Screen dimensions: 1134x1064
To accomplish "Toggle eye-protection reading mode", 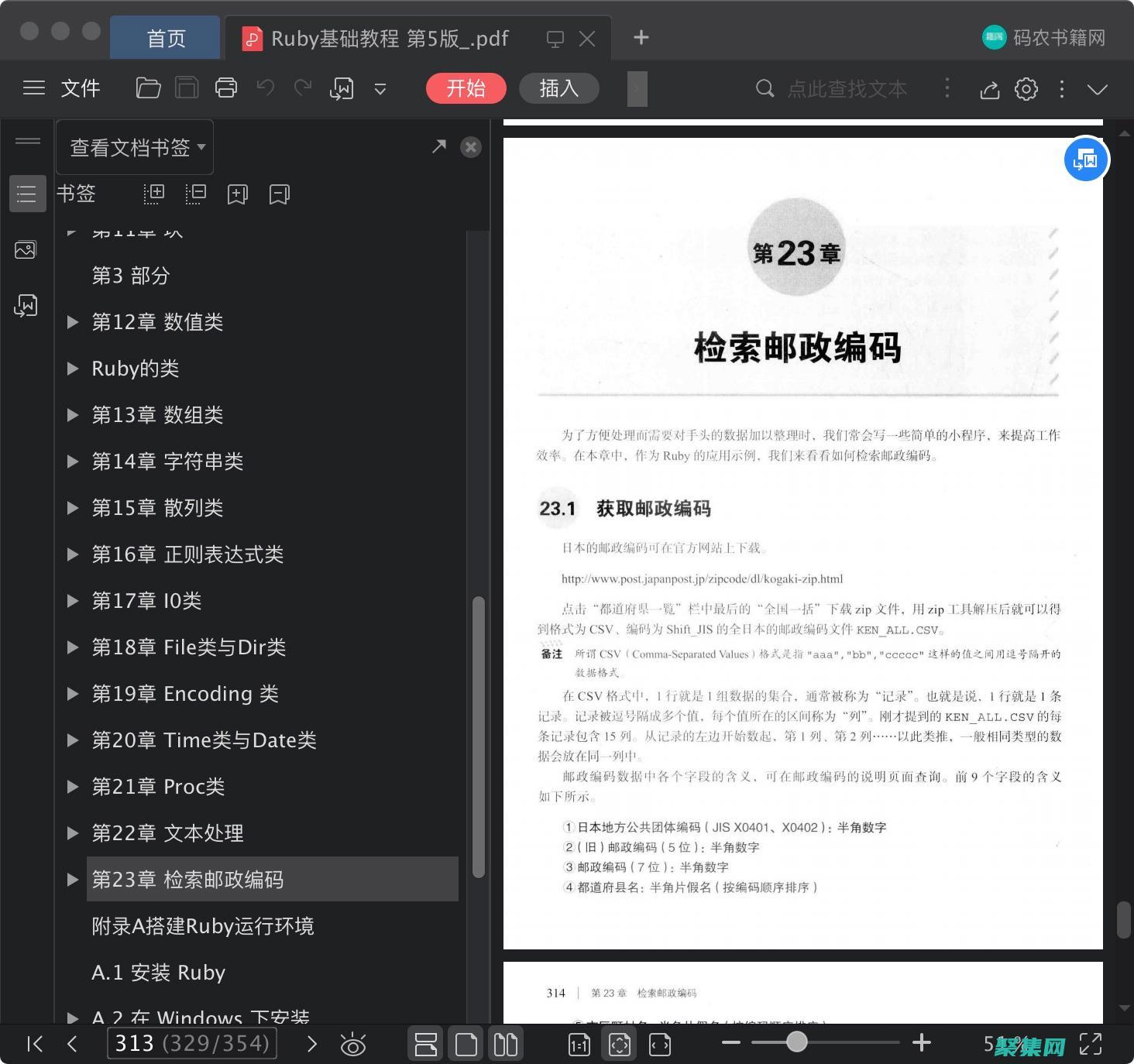I will point(354,1044).
